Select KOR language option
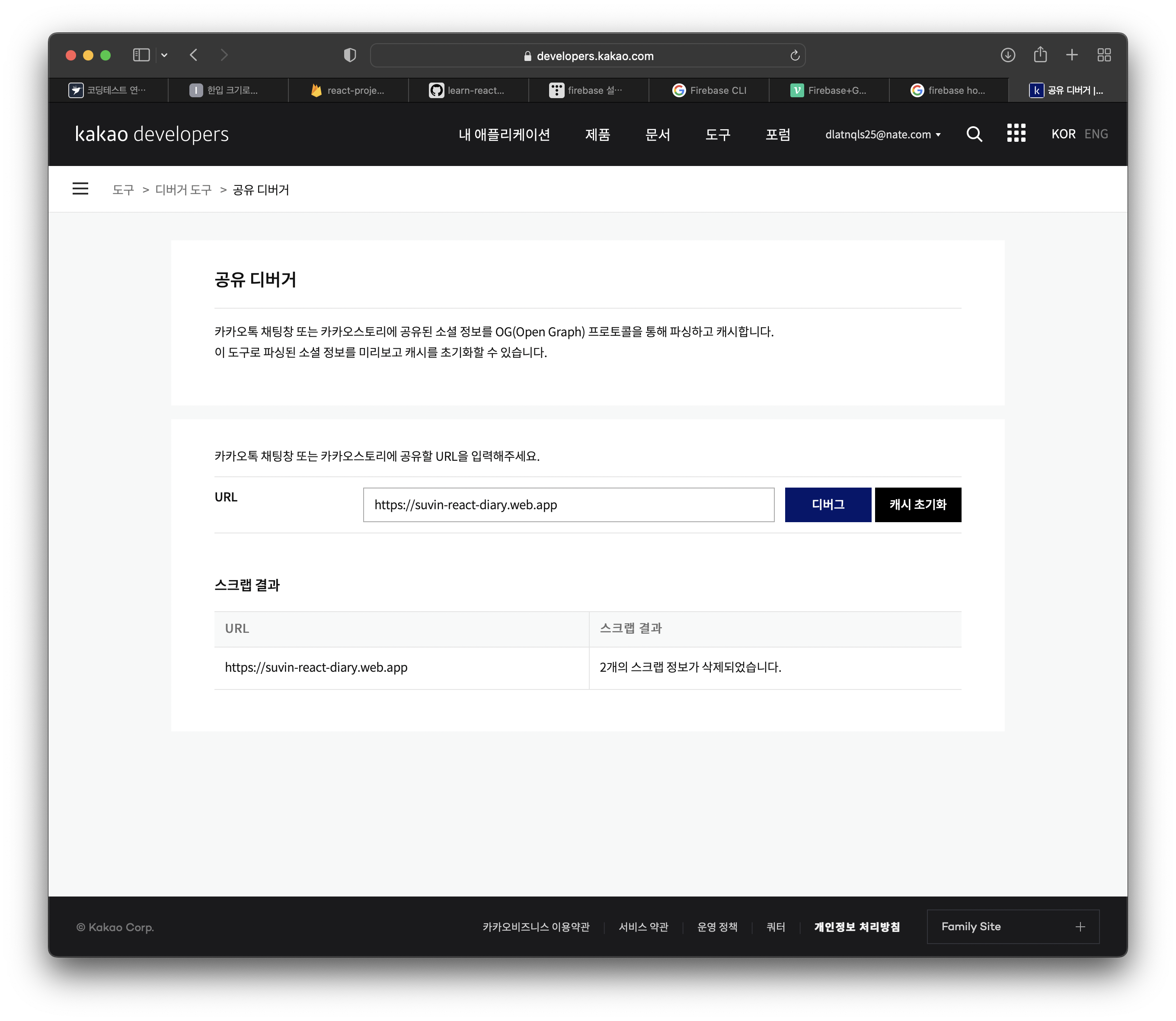The width and height of the screenshot is (1176, 1021). coord(1063,134)
